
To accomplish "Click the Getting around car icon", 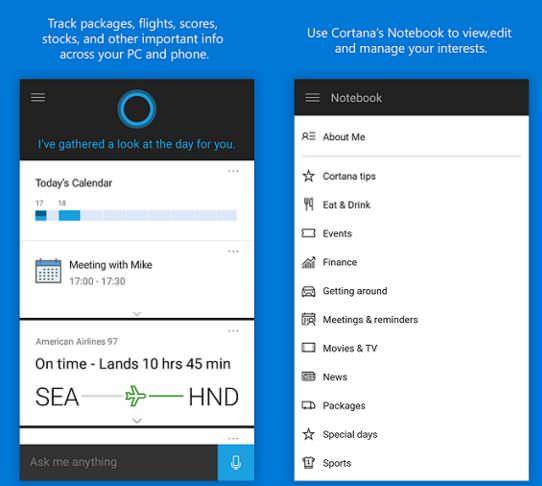I will (x=308, y=291).
